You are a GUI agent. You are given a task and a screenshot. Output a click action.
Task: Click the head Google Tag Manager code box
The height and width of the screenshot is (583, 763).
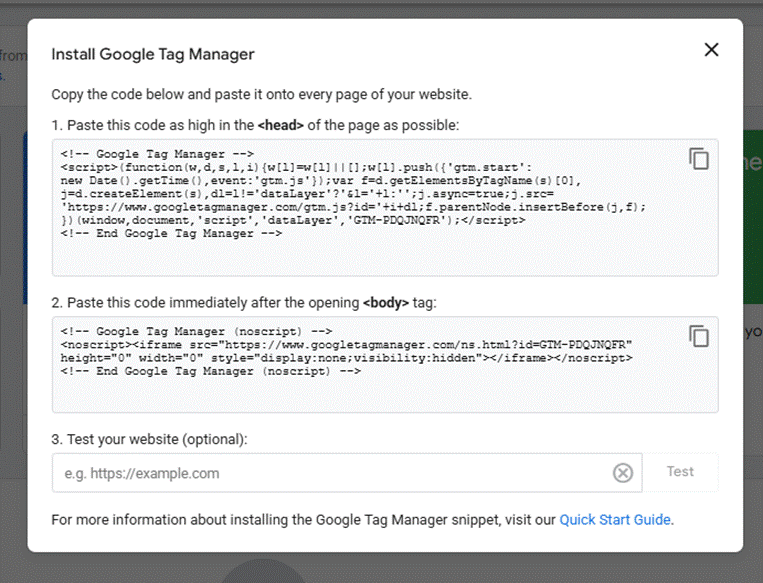(x=385, y=208)
